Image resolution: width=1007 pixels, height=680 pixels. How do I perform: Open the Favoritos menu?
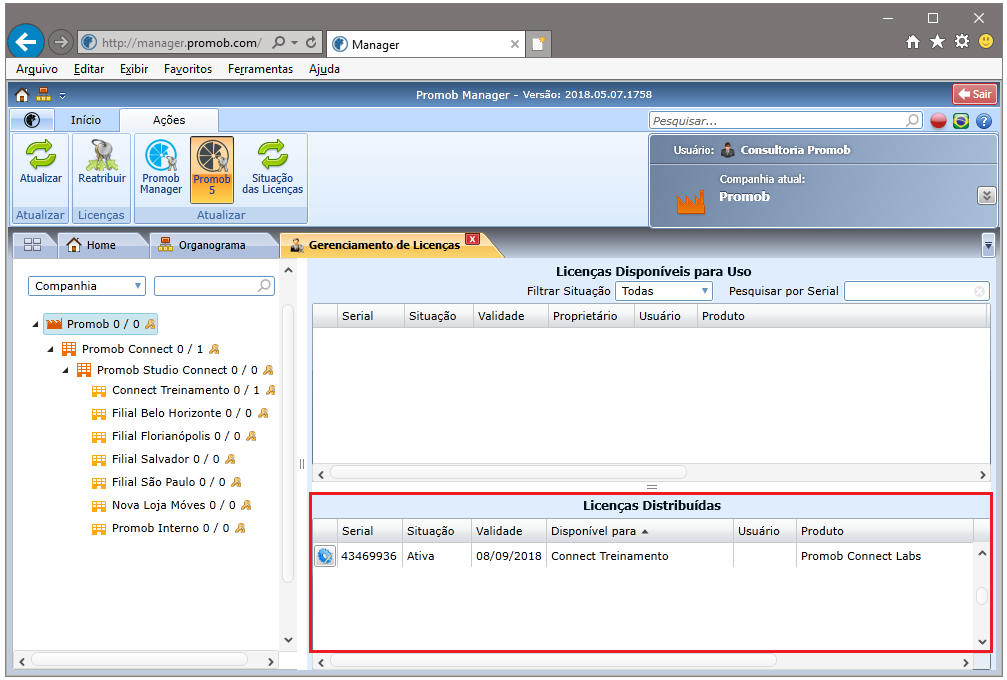pos(188,69)
